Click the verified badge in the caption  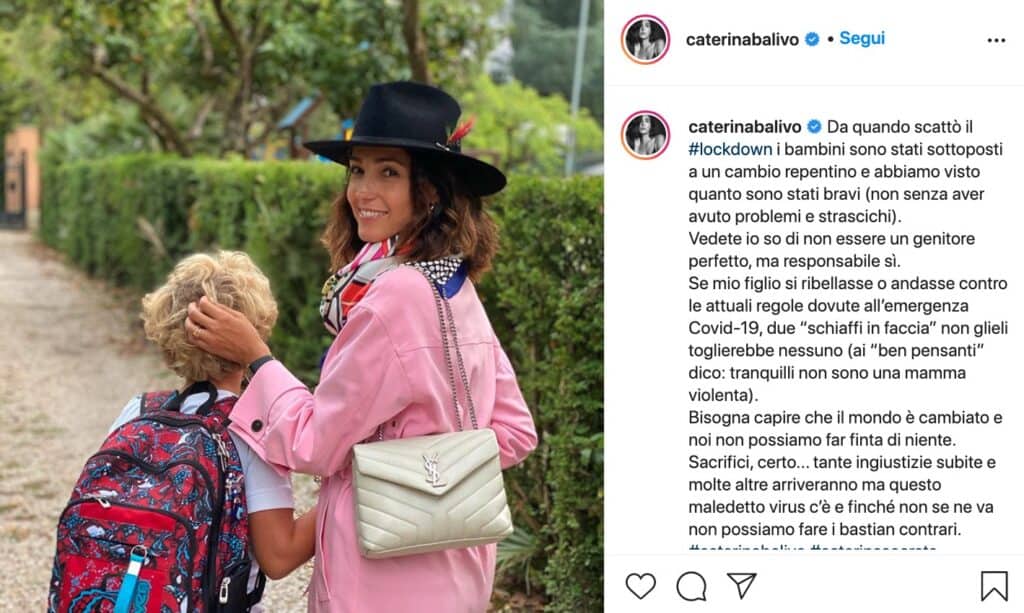click(814, 127)
